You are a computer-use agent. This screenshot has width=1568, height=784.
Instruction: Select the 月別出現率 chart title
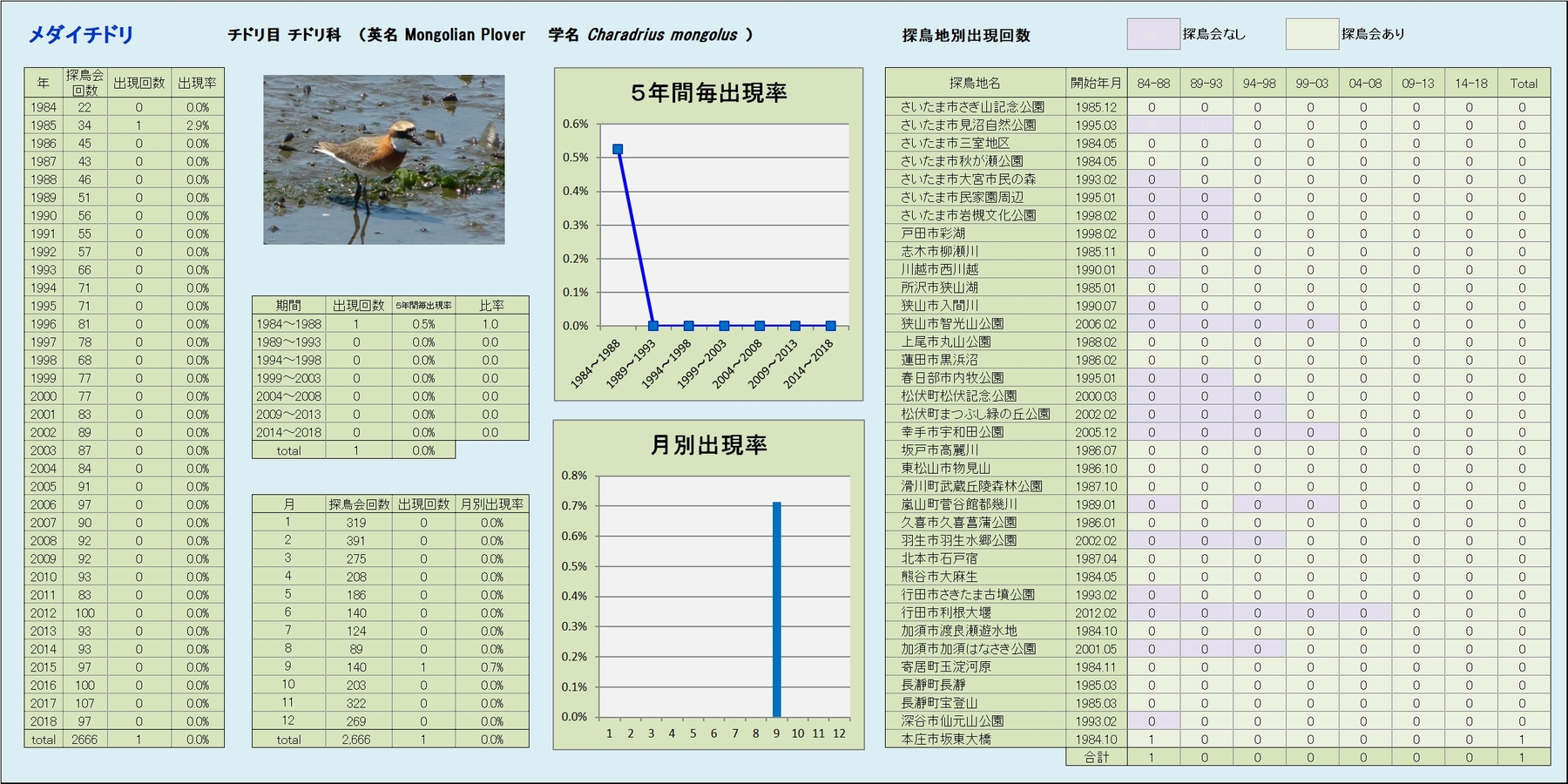tap(708, 445)
